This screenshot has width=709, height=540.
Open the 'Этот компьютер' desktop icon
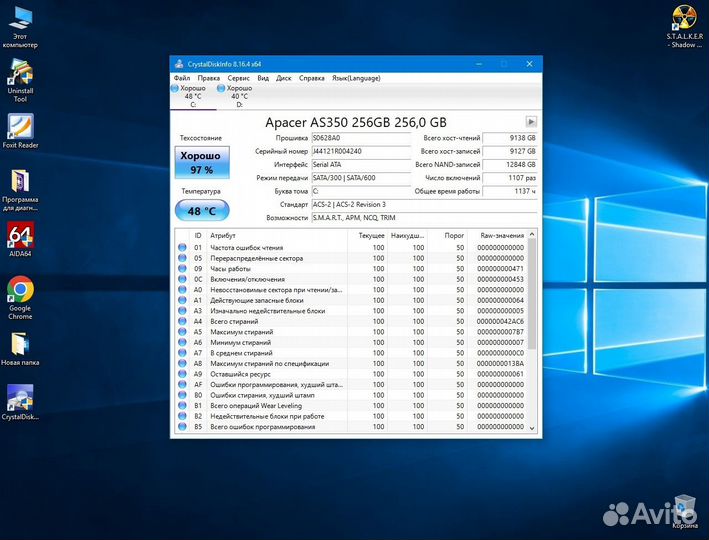20,27
